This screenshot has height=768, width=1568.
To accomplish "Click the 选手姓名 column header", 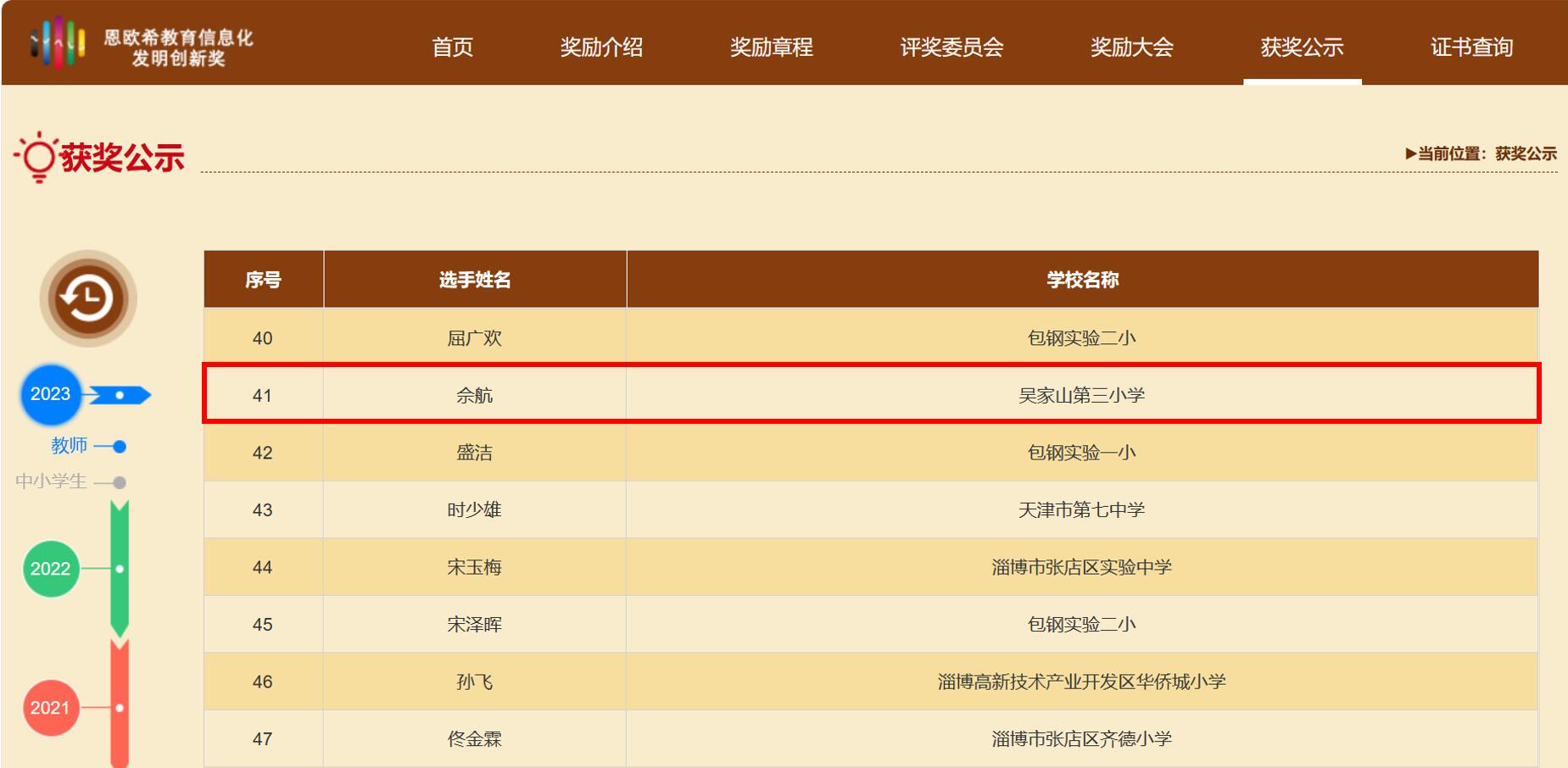I will click(x=475, y=279).
